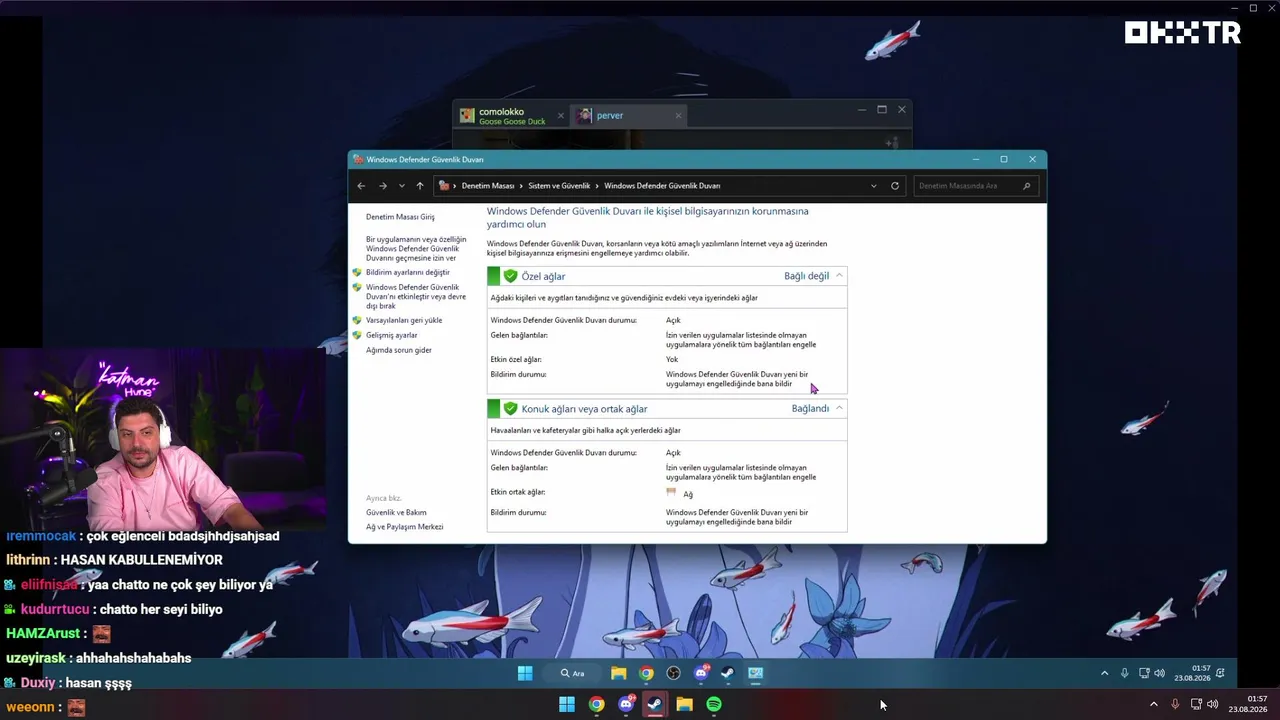Click Varsayılanları geri yükle link
1280x720 pixels.
[x=404, y=320]
